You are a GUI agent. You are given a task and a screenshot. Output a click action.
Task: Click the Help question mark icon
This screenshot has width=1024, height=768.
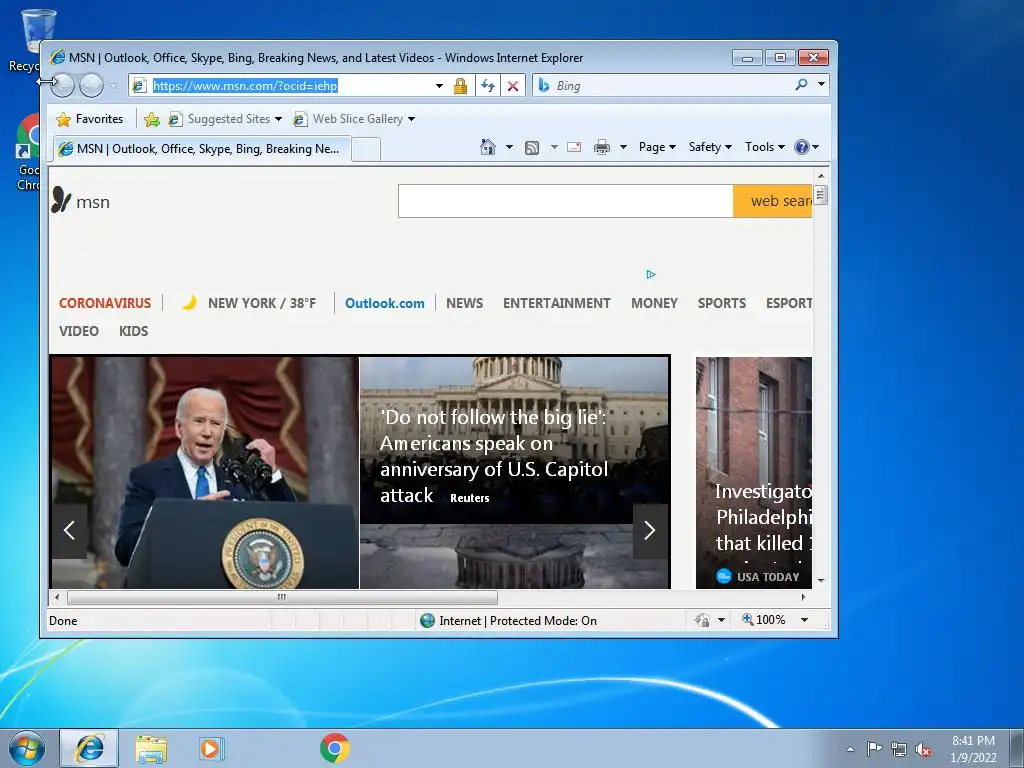tap(802, 147)
